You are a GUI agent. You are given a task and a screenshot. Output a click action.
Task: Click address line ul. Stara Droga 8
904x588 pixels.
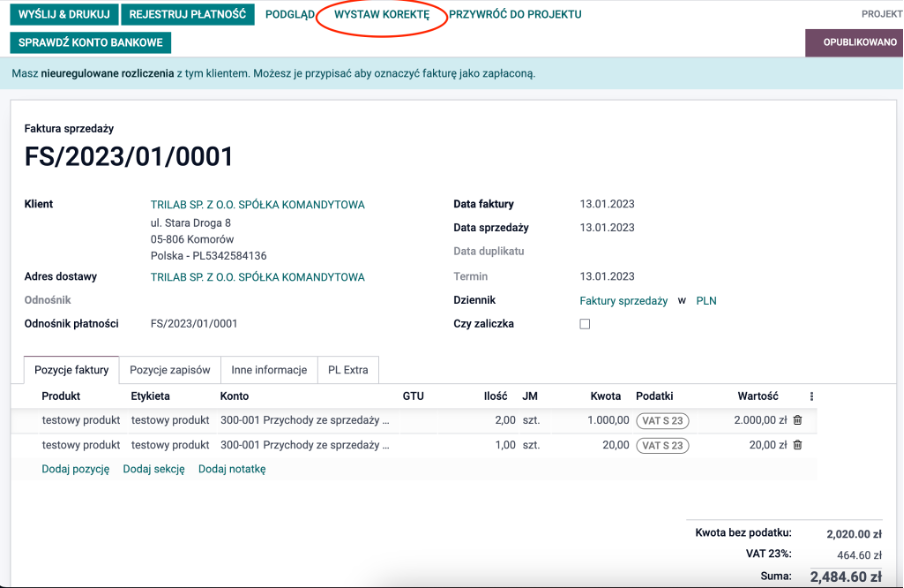190,223
